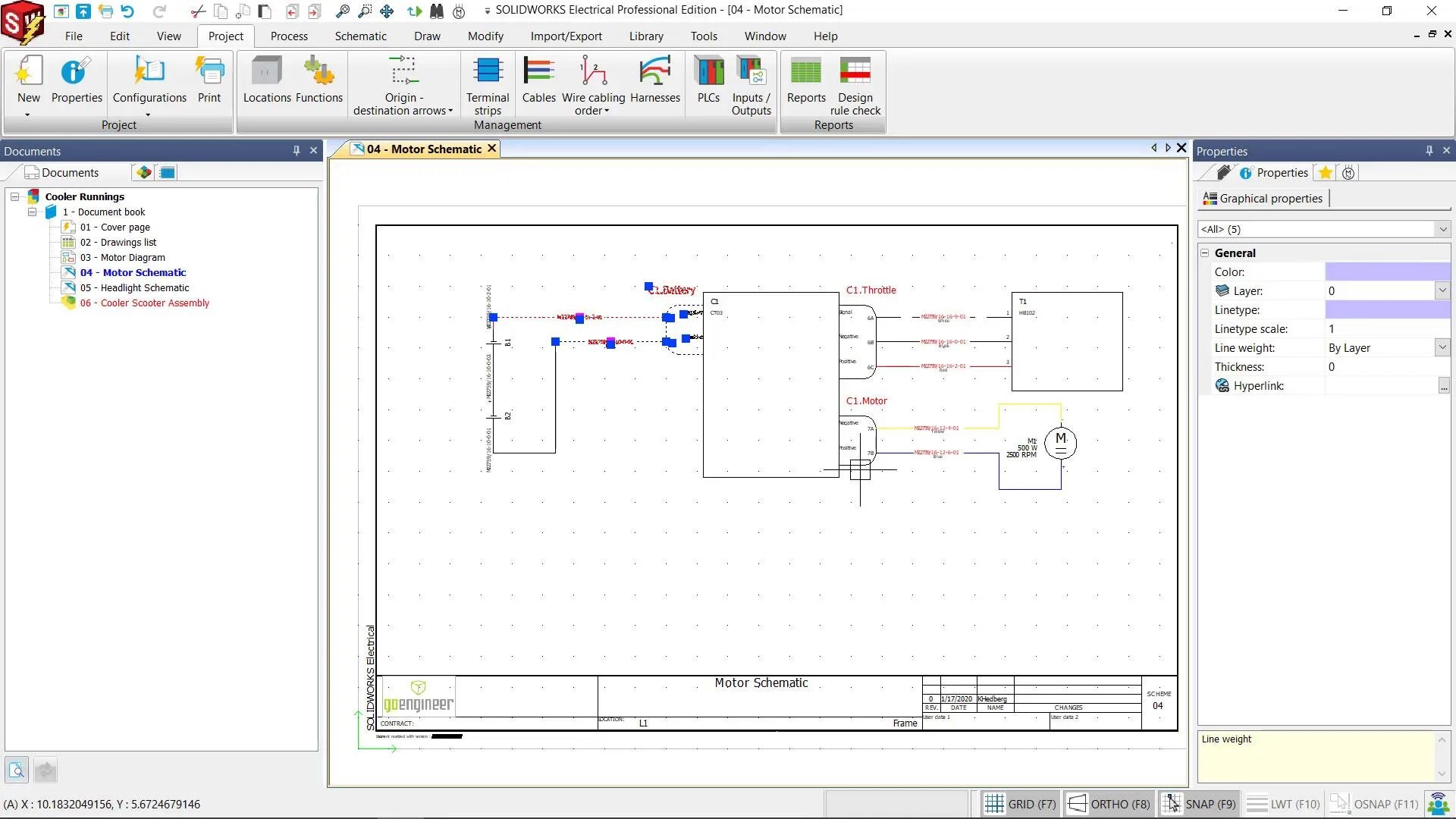Toggle ORTHO (F8) mode

point(1109,804)
